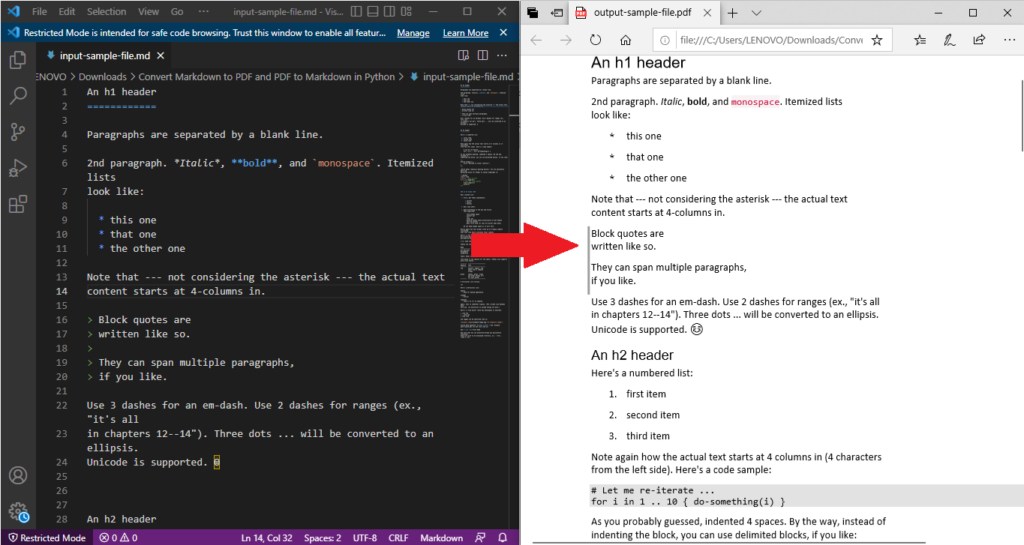Viewport: 1024px width, 545px height.
Task: Switch to the output-sample-file.pdf browser tab
Action: click(640, 13)
